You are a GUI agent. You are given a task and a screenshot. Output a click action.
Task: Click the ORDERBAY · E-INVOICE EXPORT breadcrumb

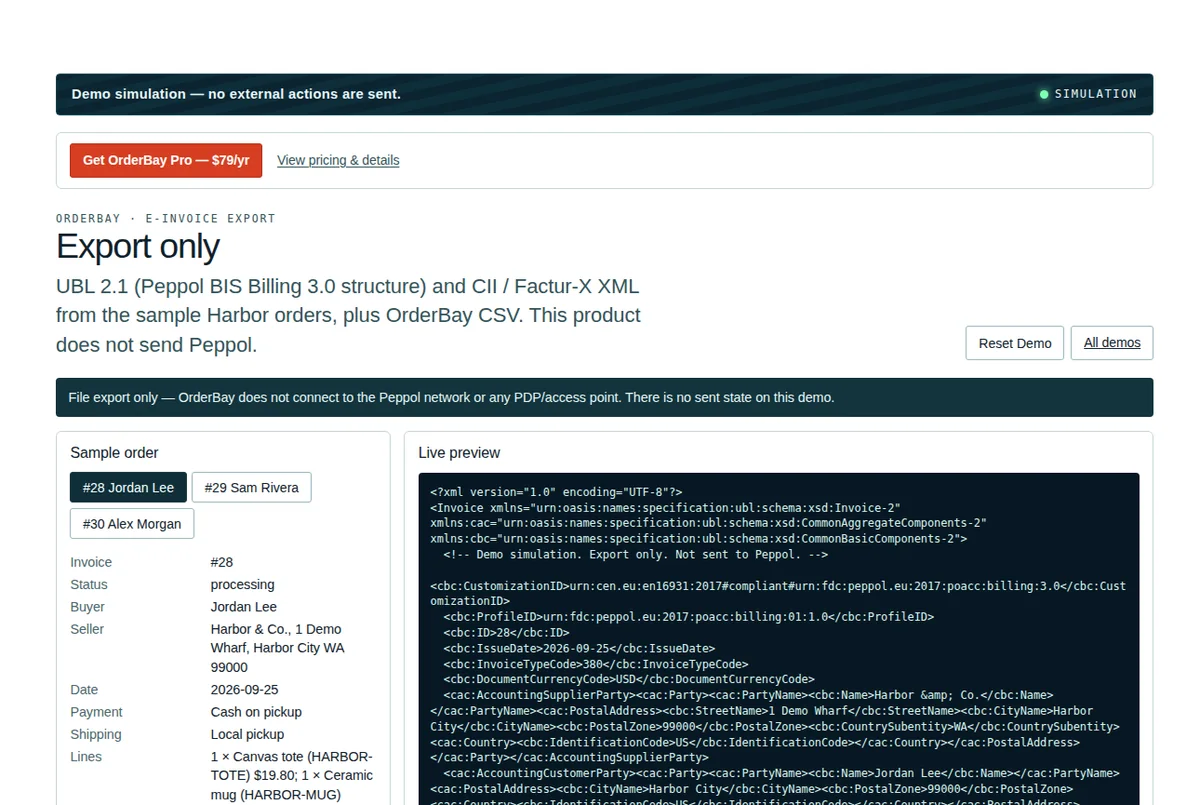(165, 218)
